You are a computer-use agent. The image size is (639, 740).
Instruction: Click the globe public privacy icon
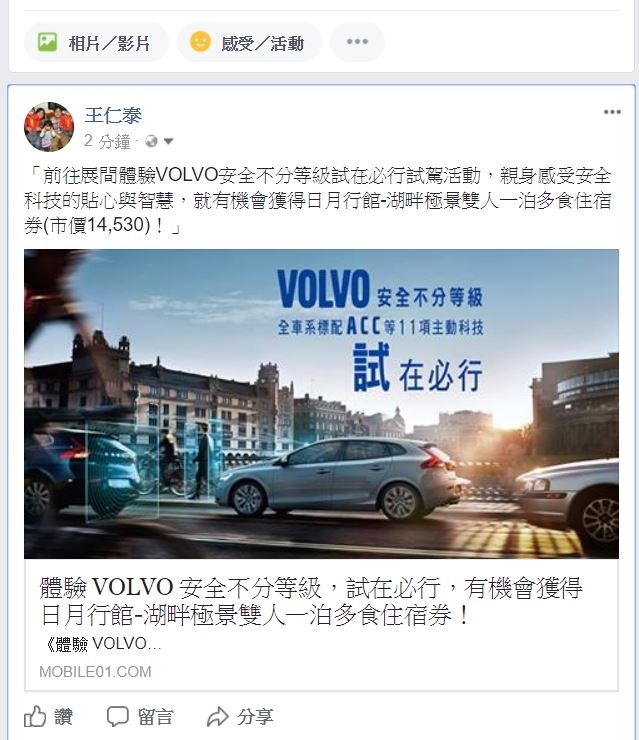[x=151, y=141]
